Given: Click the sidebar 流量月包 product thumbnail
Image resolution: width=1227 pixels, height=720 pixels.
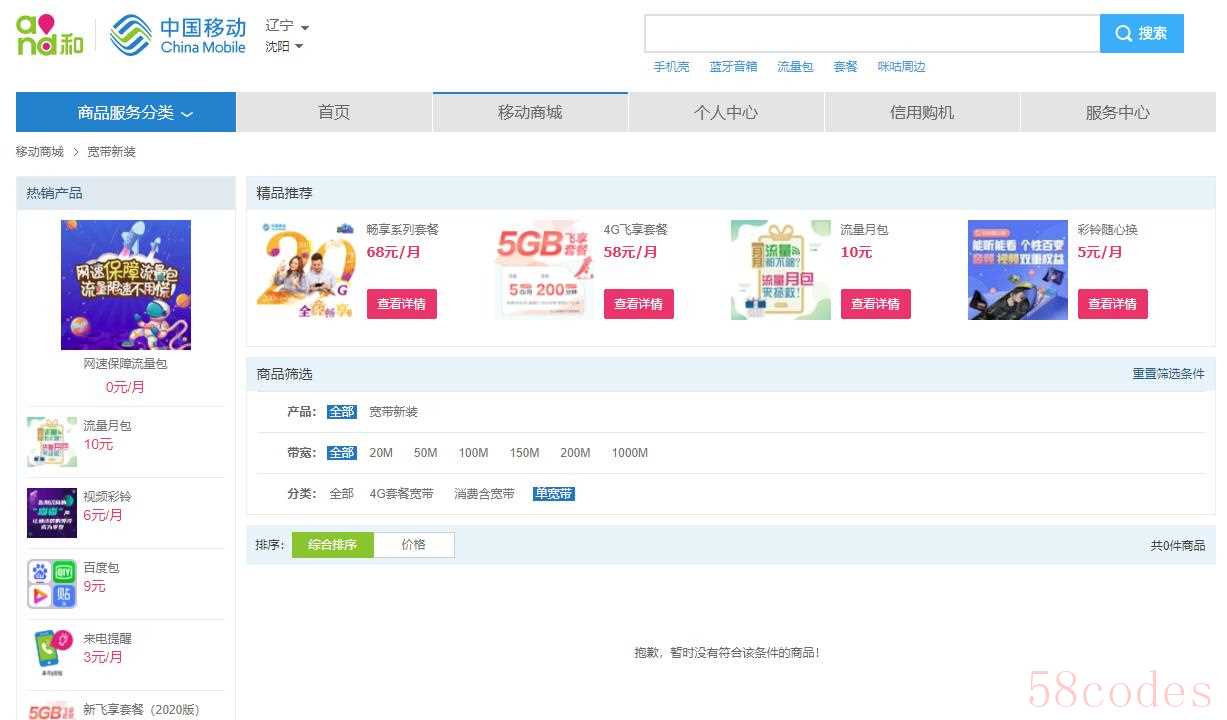Looking at the screenshot, I should click(52, 442).
